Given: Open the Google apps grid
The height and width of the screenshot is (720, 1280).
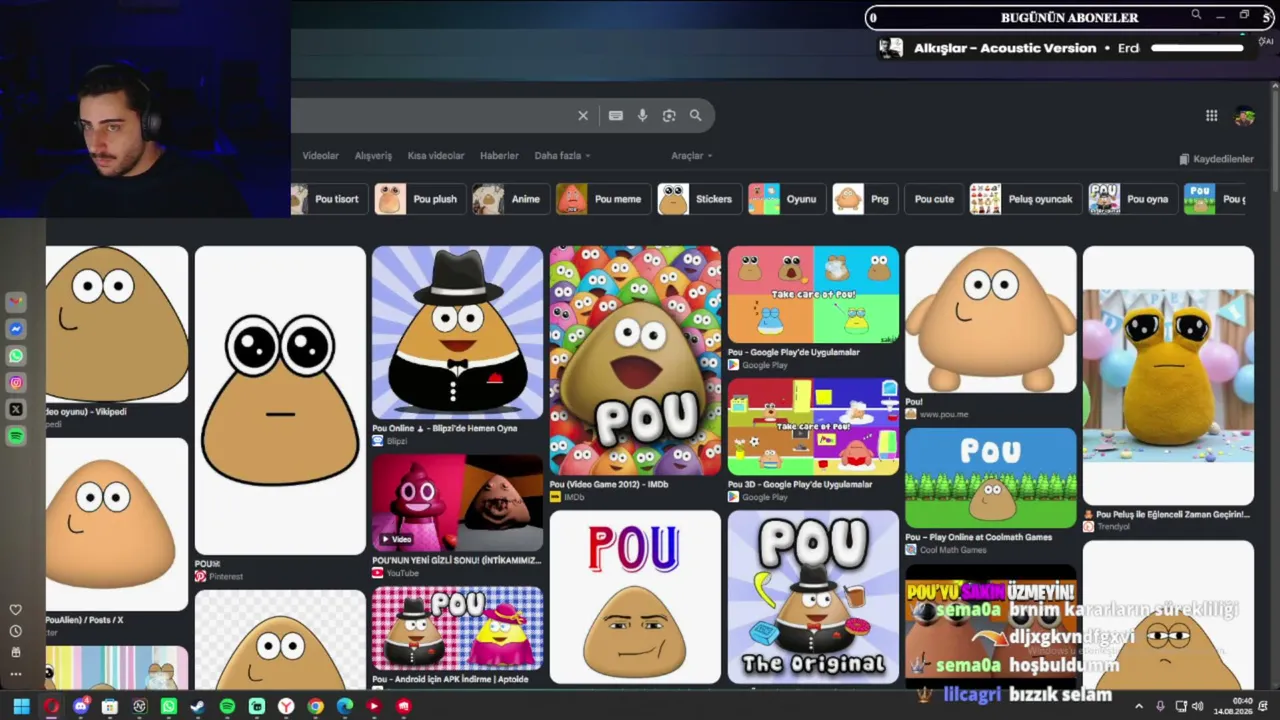Looking at the screenshot, I should point(1211,116).
